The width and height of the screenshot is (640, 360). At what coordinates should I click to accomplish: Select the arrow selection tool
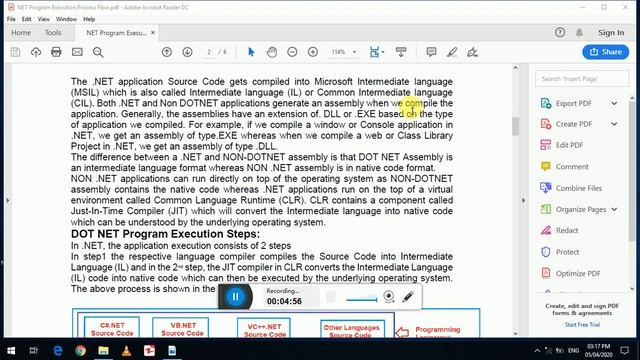(x=251, y=52)
